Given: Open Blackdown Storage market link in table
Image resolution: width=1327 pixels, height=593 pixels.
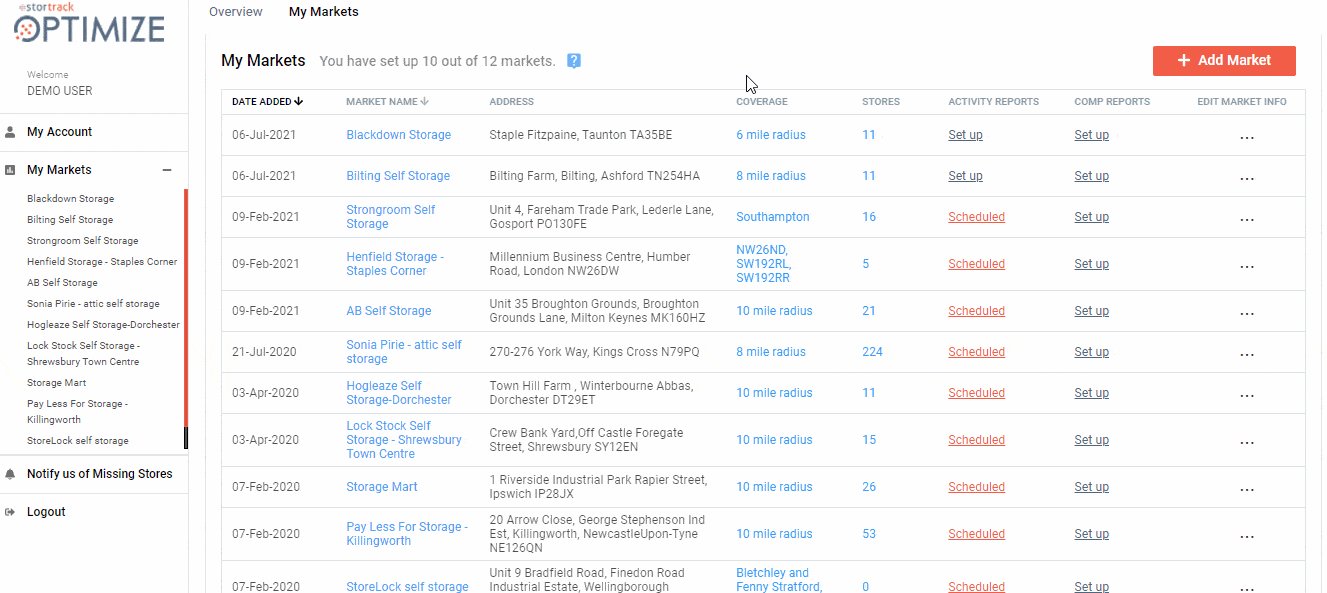Looking at the screenshot, I should click(x=399, y=135).
